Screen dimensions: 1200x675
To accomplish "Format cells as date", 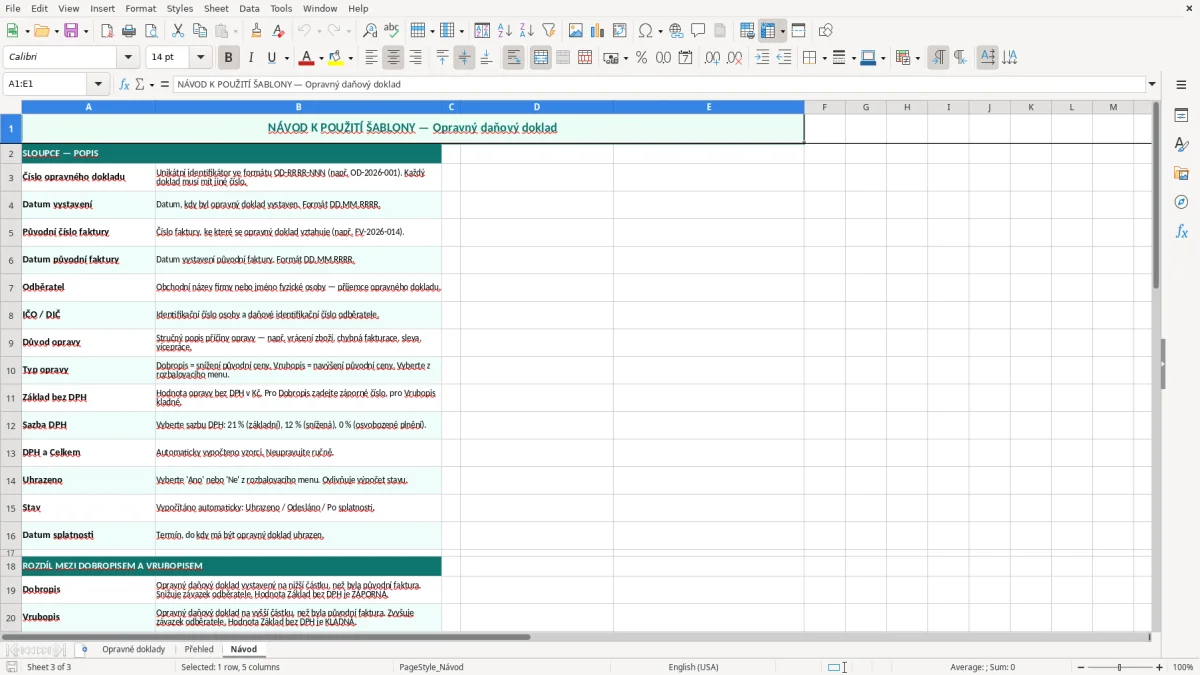I will (685, 58).
